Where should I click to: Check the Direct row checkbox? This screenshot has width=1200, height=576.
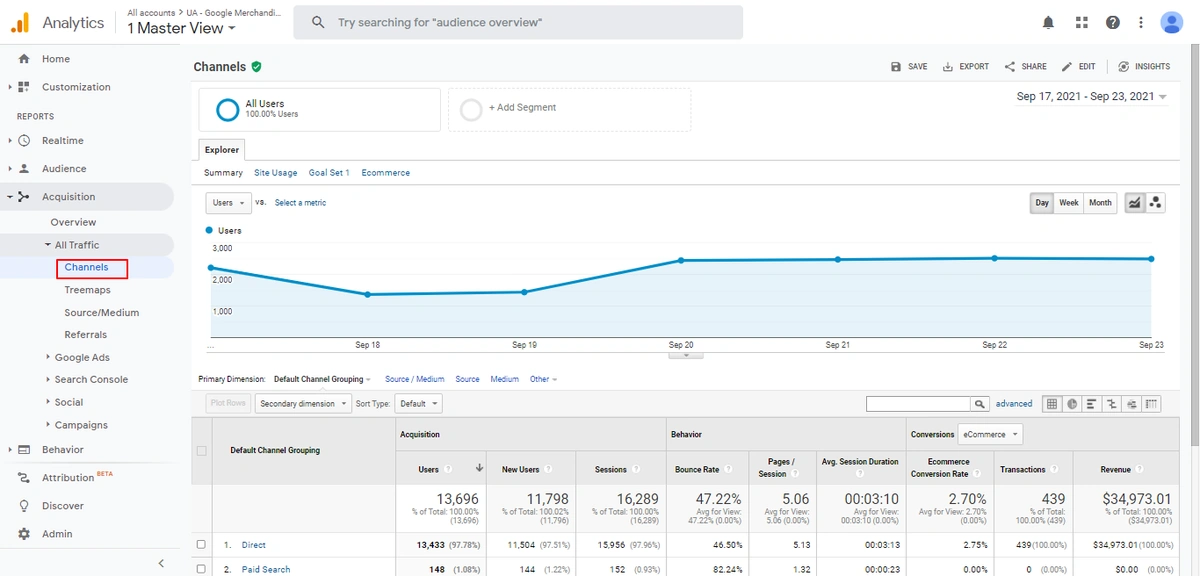201,544
